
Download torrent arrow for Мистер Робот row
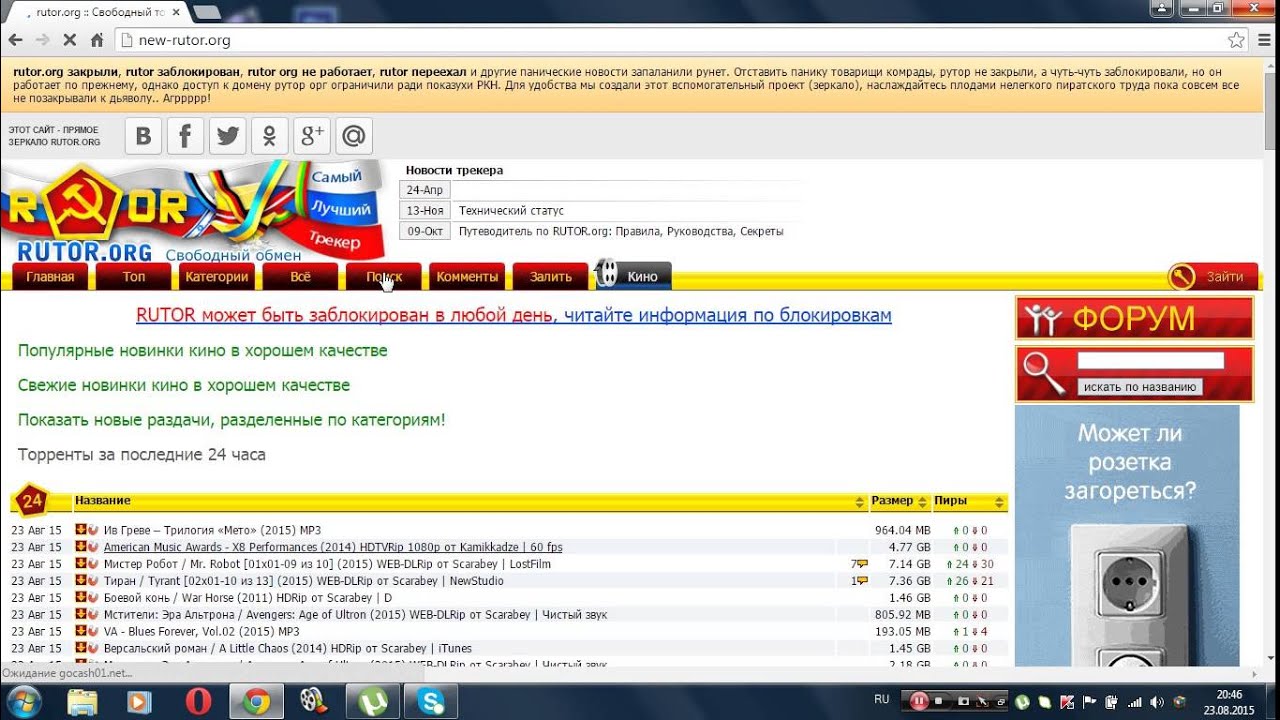[81, 564]
